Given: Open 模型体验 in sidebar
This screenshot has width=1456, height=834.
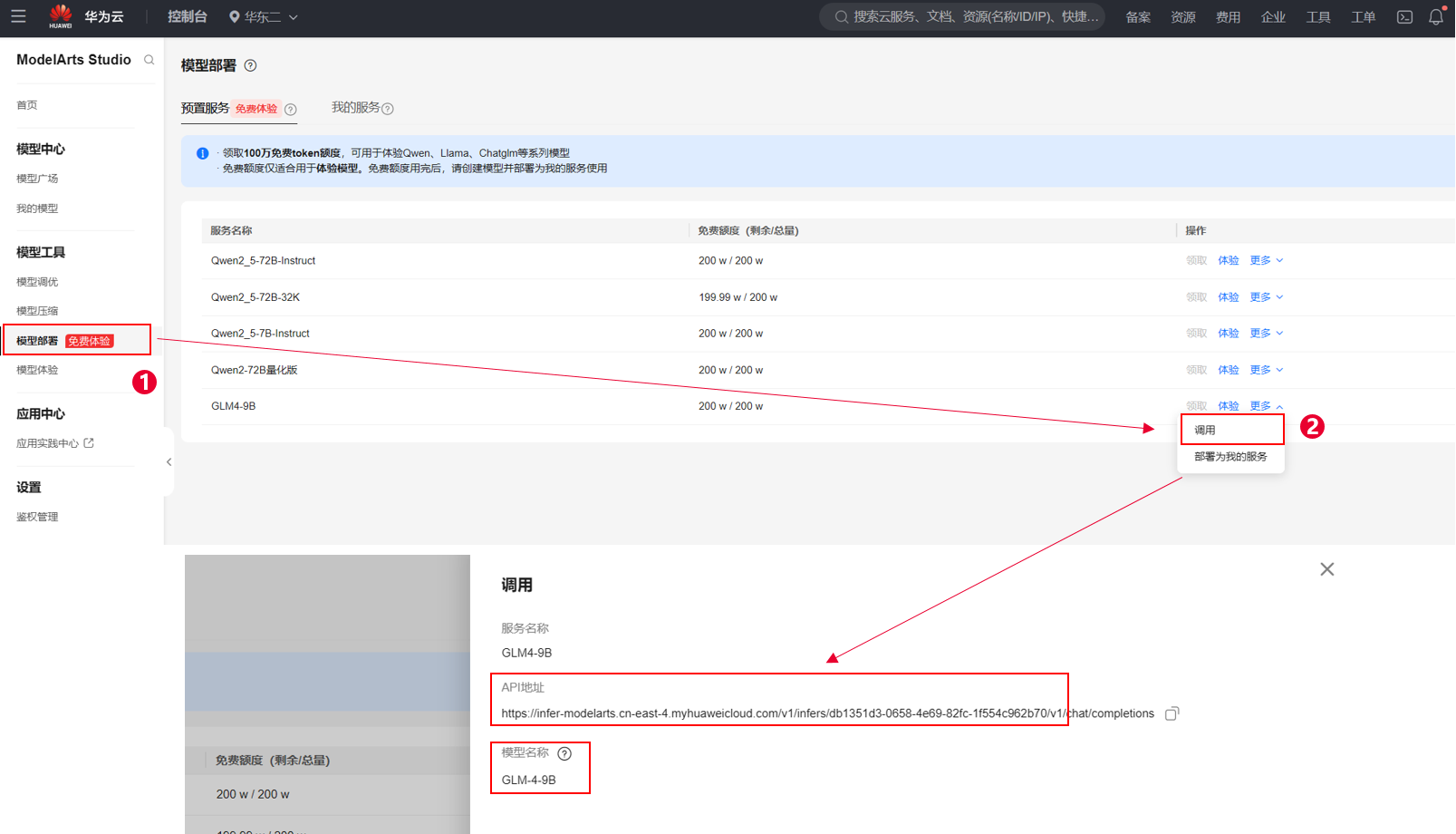Looking at the screenshot, I should tap(37, 370).
